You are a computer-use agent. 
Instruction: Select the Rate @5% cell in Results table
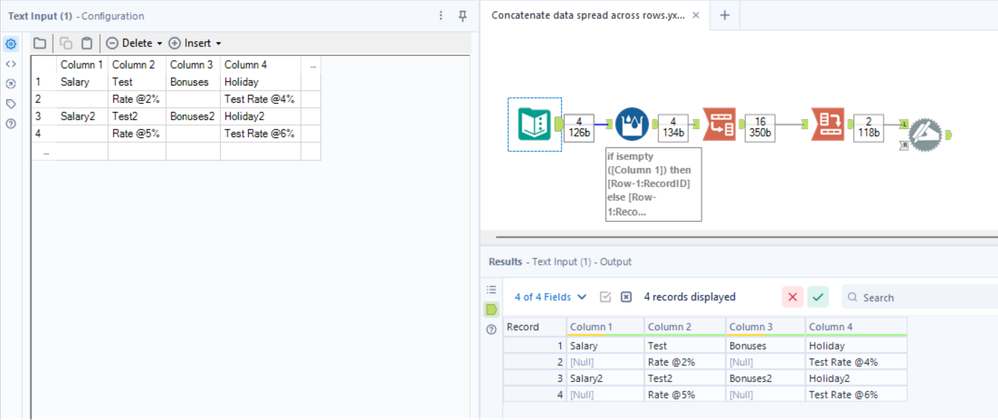point(685,394)
